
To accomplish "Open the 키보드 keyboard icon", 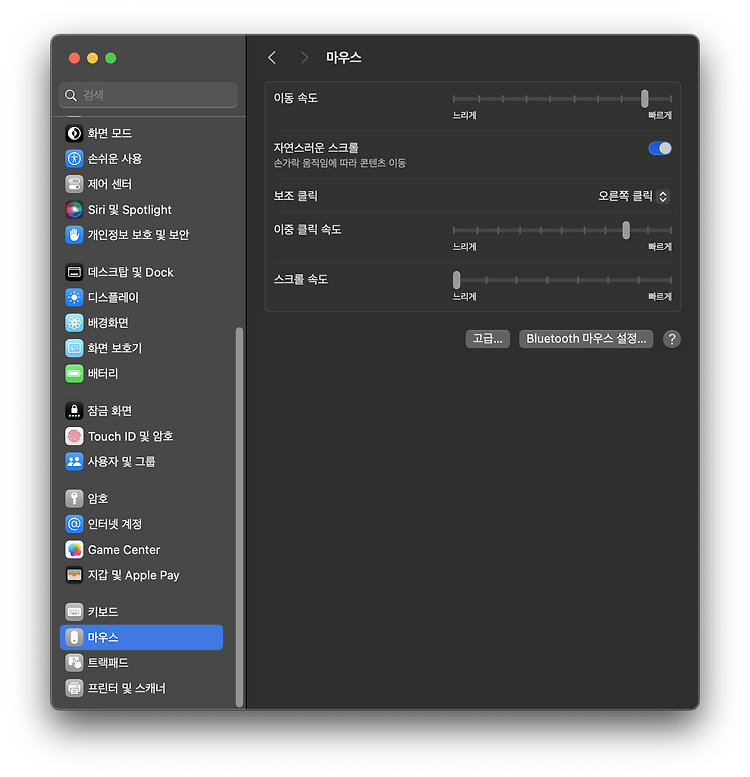I will click(x=74, y=612).
